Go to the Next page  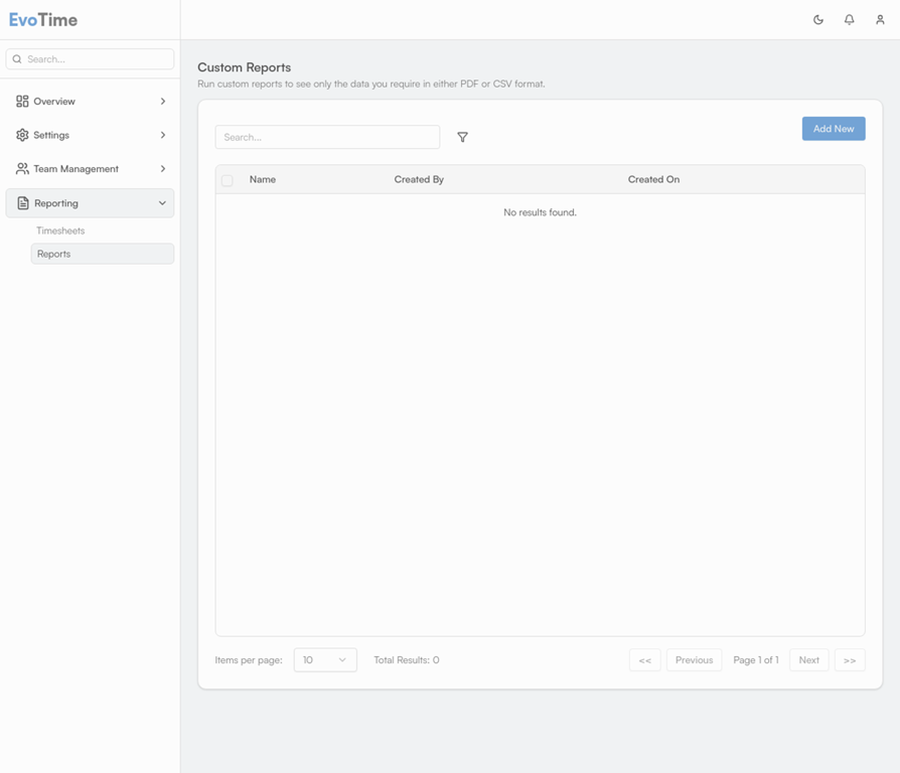pyautogui.click(x=808, y=660)
